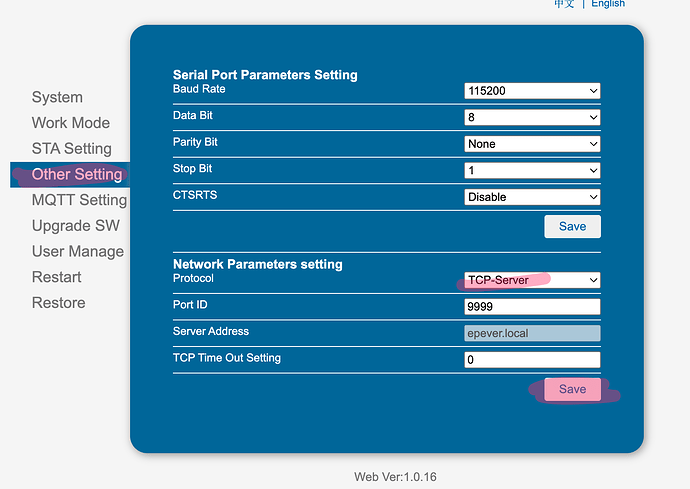This screenshot has height=489, width=690.
Task: Focus the TCP Time Out Setting field
Action: (x=532, y=360)
